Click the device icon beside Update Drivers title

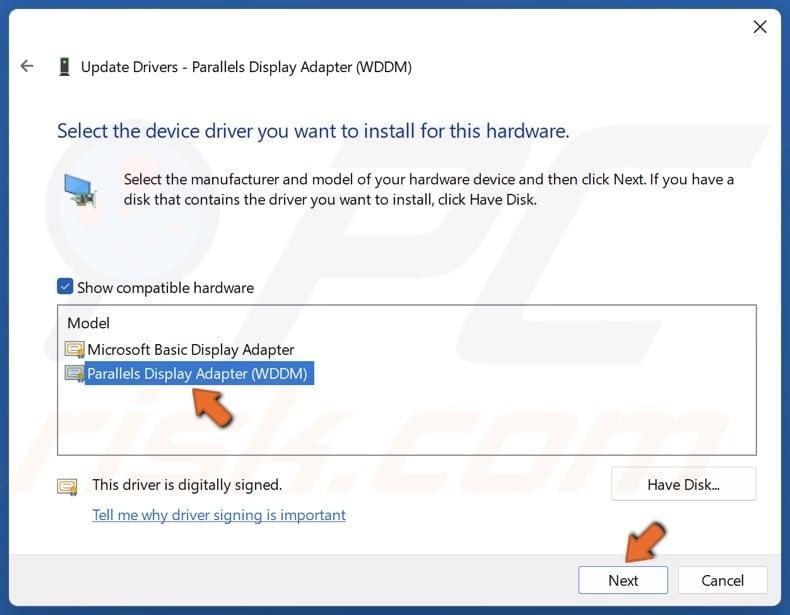64,66
